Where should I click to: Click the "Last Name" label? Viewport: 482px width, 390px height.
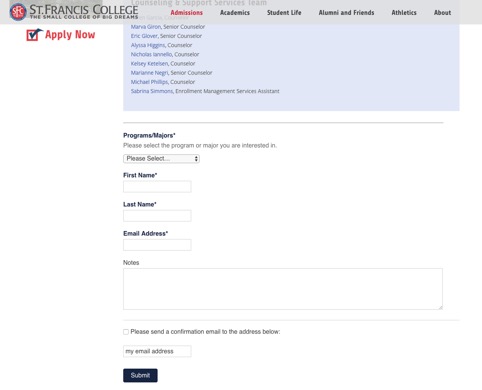(x=140, y=204)
